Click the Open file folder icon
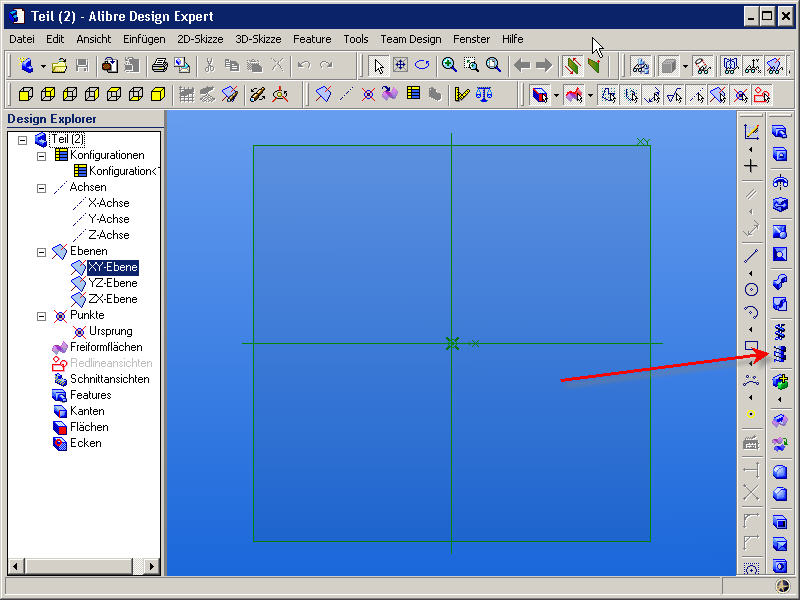800x600 pixels. [59, 65]
